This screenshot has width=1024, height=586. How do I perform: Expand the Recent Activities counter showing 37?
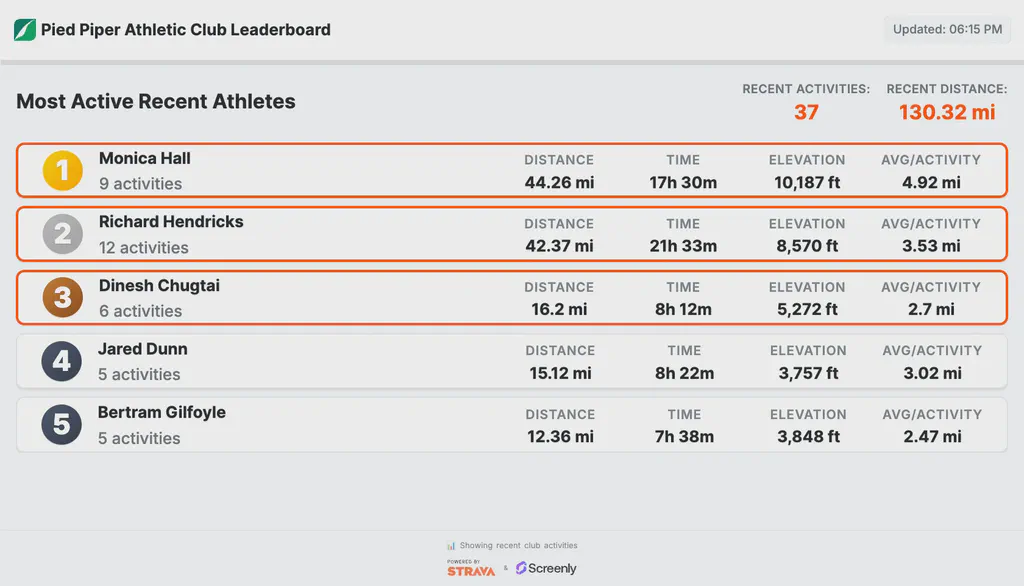(x=806, y=100)
